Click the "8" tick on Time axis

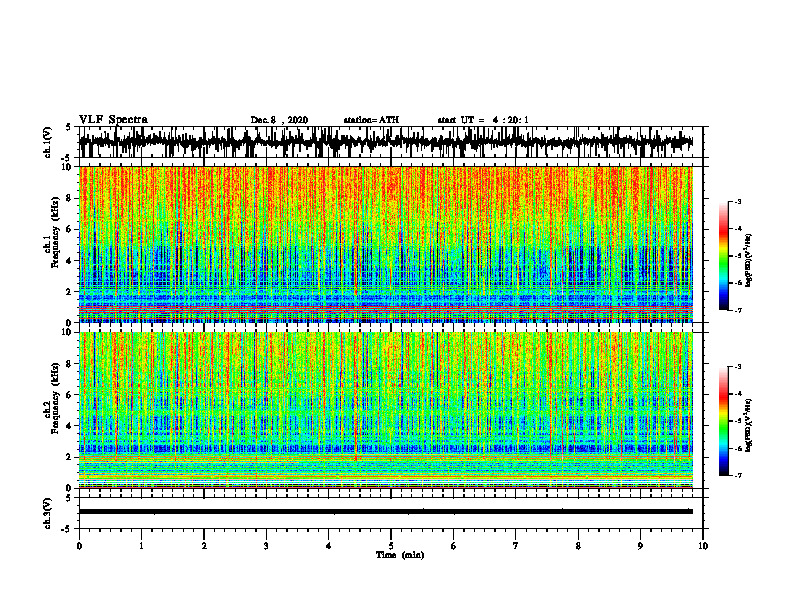(x=578, y=546)
